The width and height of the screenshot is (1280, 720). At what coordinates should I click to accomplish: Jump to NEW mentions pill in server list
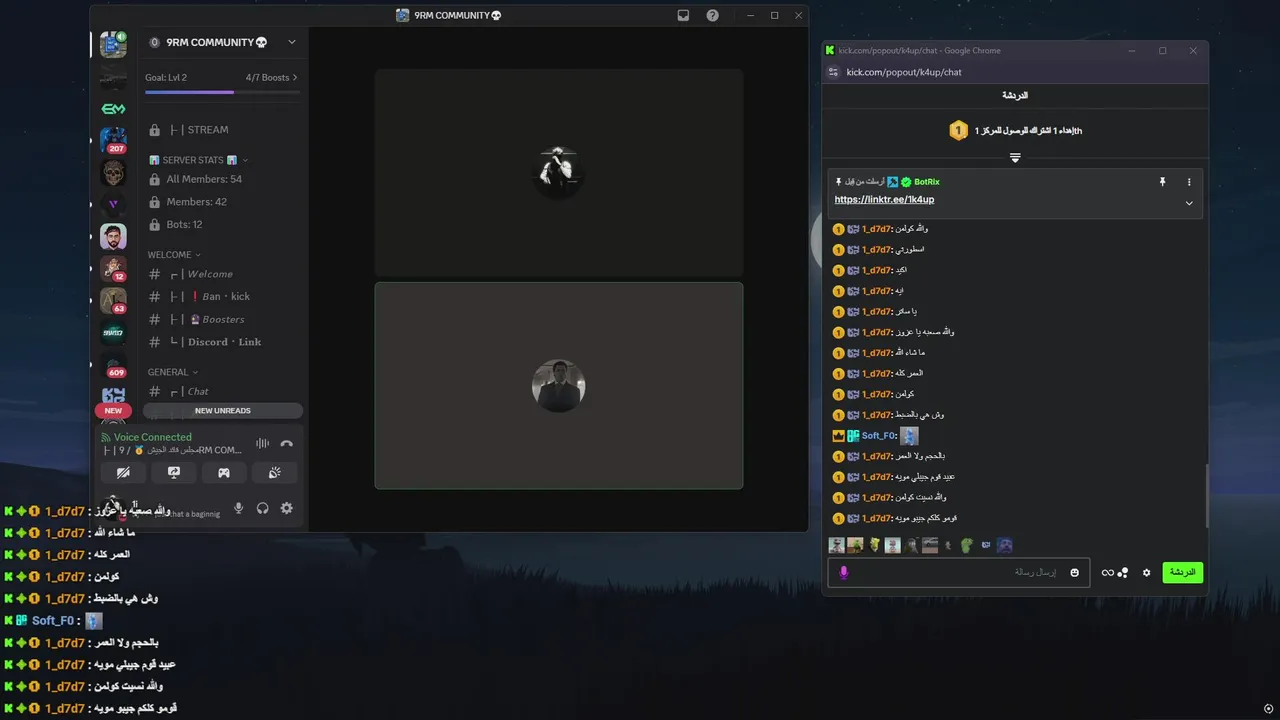point(113,410)
